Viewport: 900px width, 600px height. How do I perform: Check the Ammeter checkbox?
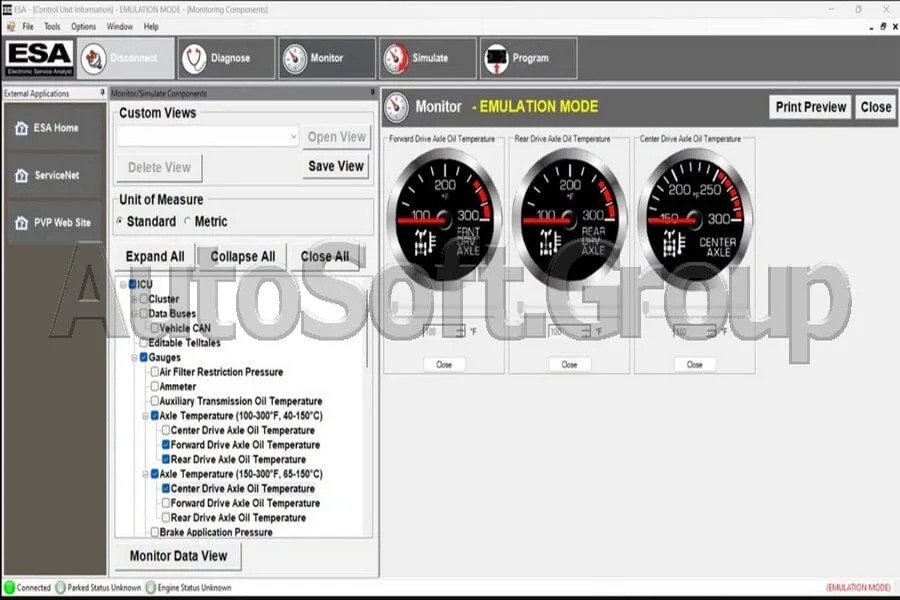click(155, 386)
